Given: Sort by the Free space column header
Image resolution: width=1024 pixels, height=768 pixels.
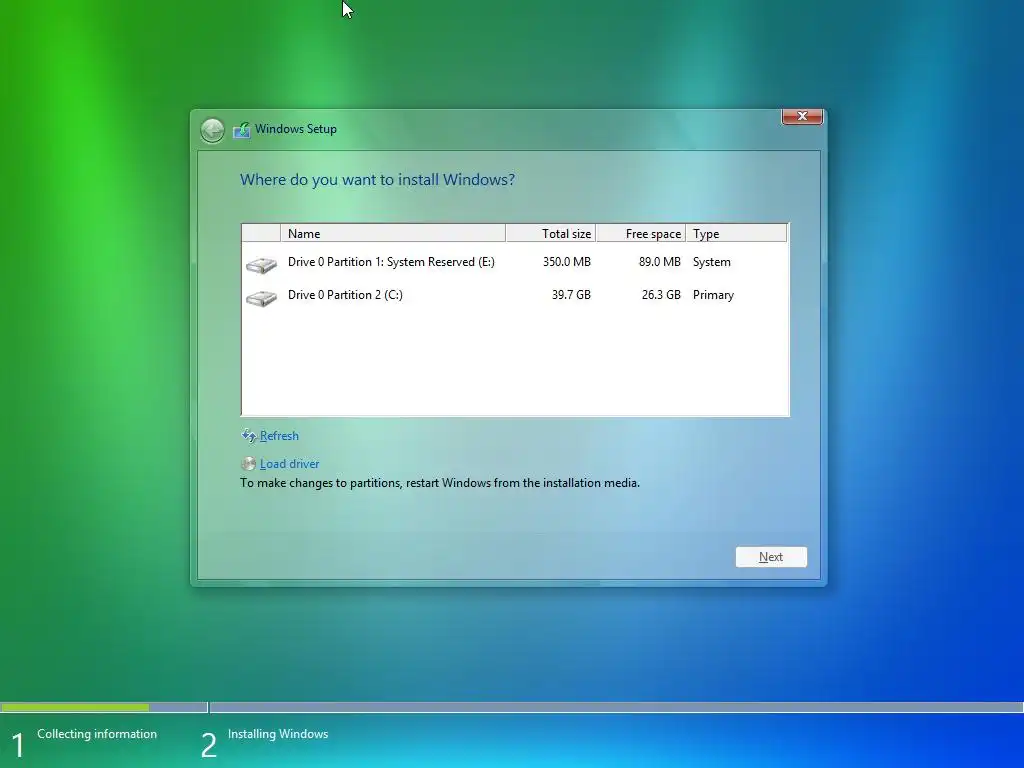Looking at the screenshot, I should click(641, 233).
